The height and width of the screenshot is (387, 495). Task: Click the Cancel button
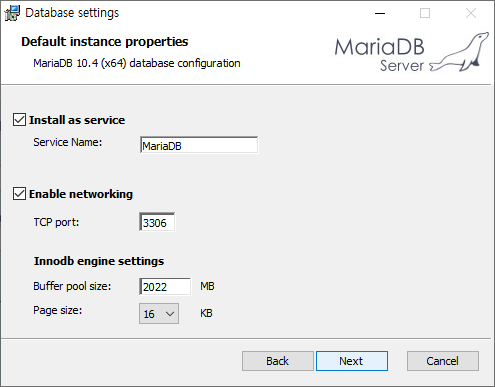click(x=443, y=361)
